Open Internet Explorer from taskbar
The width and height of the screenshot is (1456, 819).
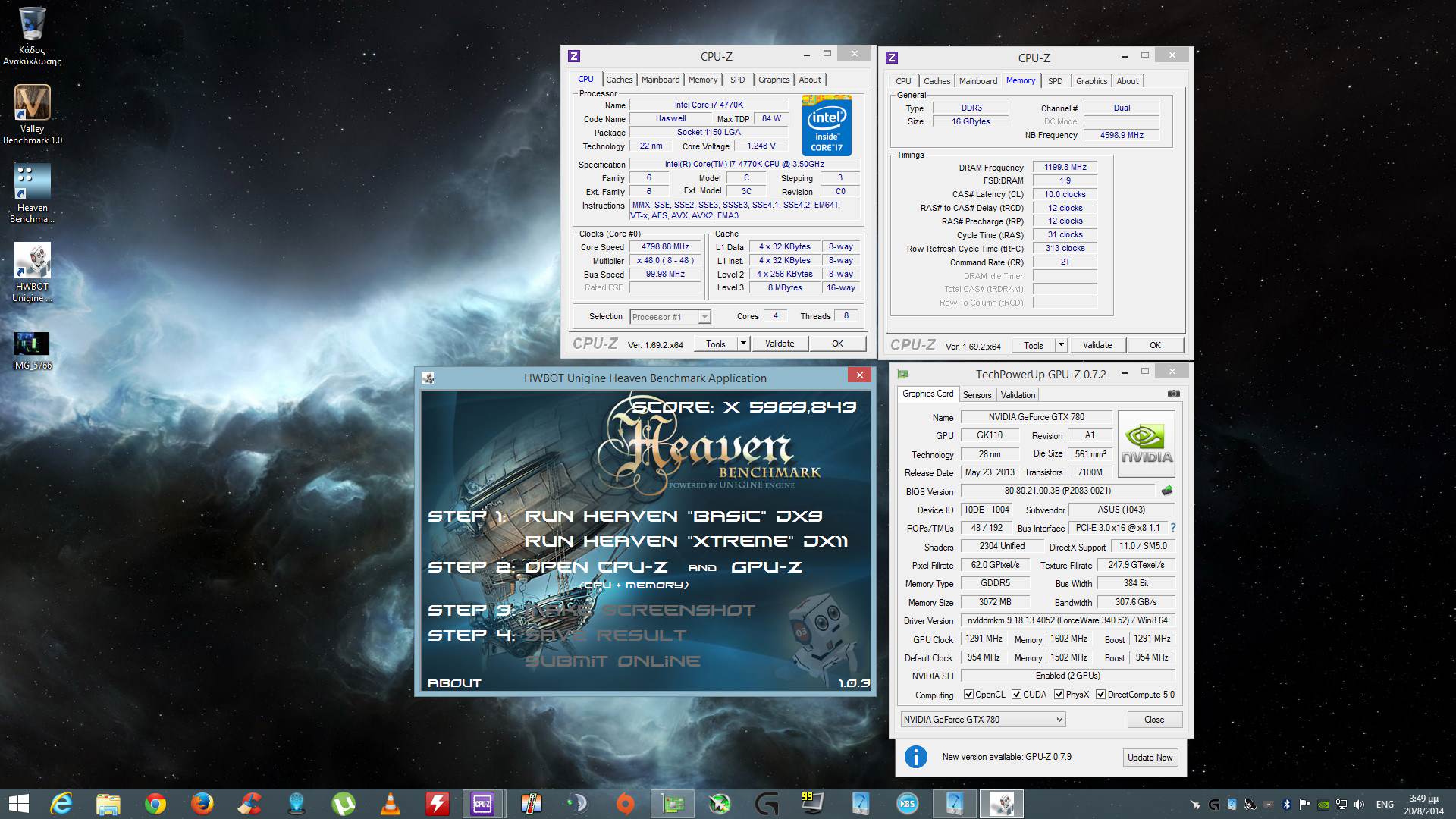point(61,804)
